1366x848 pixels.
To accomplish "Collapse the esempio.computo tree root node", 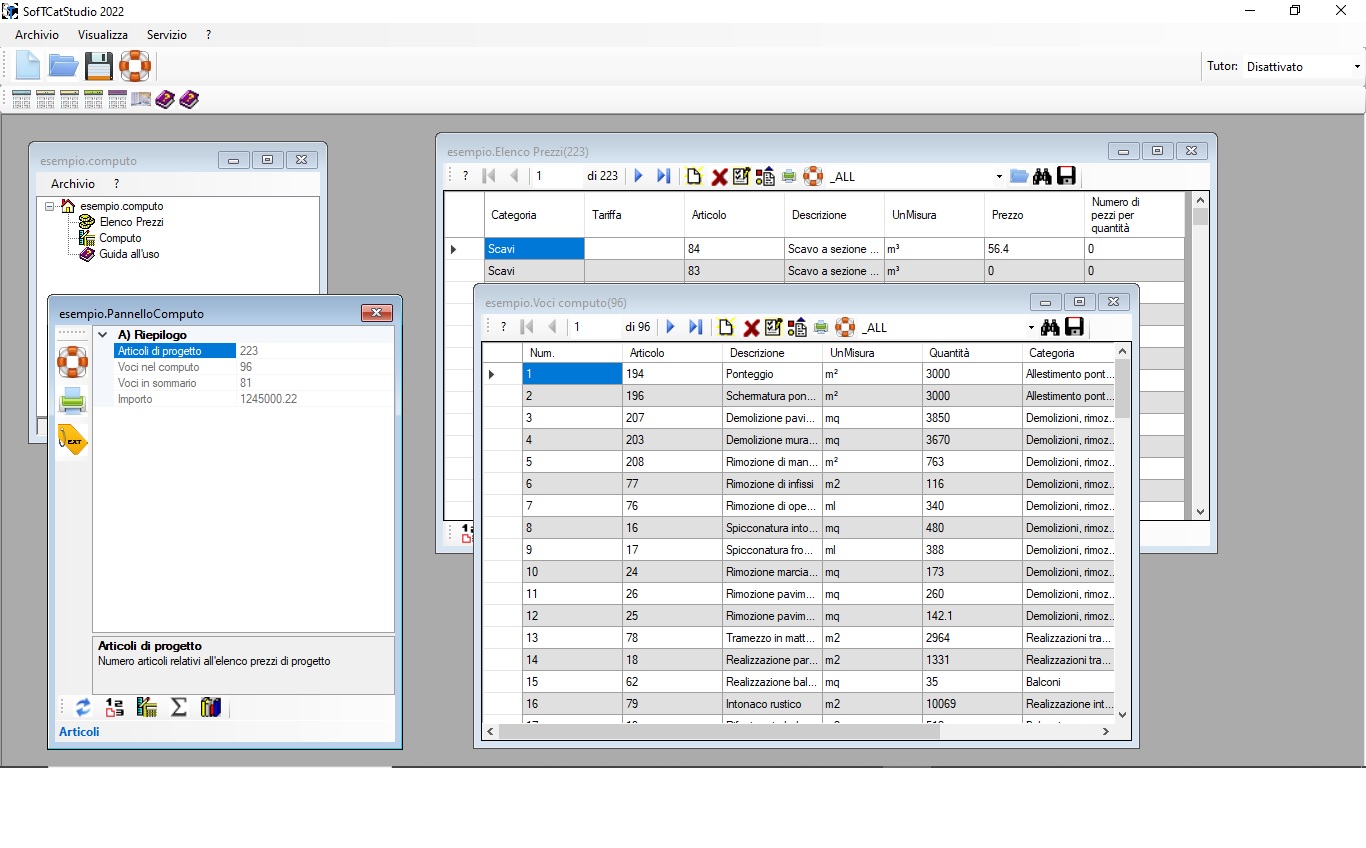I will [x=49, y=206].
